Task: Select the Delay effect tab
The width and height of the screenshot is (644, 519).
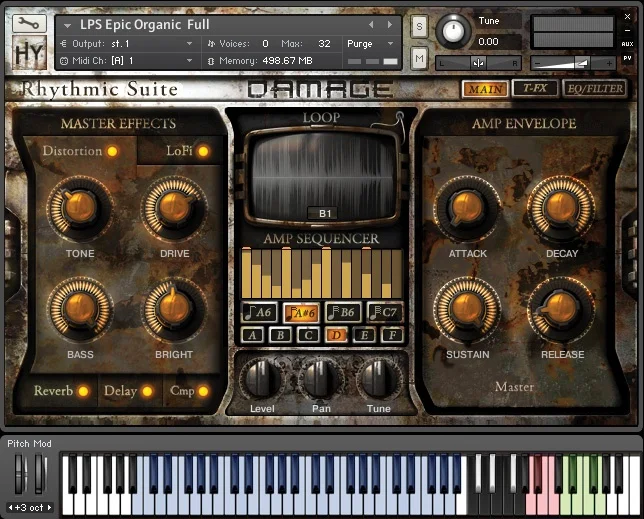Action: (x=120, y=391)
